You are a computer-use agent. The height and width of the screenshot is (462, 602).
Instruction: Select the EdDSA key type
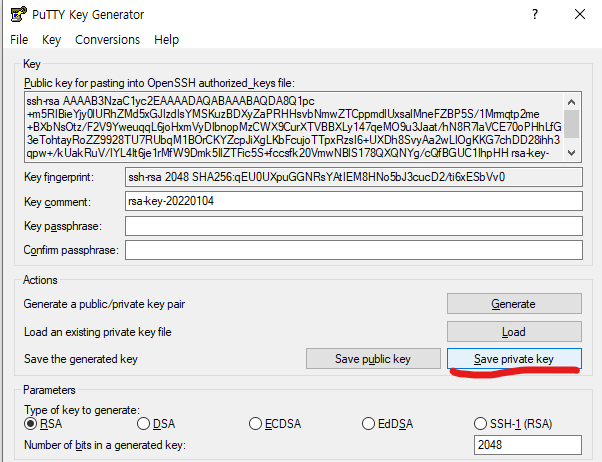(x=387, y=424)
